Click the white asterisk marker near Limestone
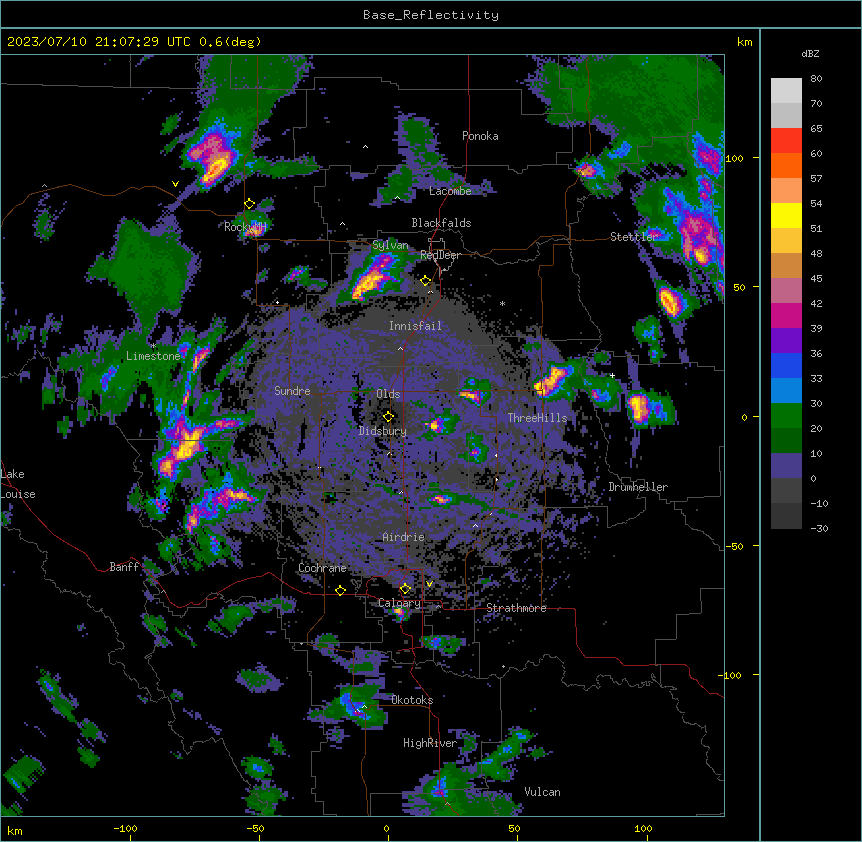 153,346
